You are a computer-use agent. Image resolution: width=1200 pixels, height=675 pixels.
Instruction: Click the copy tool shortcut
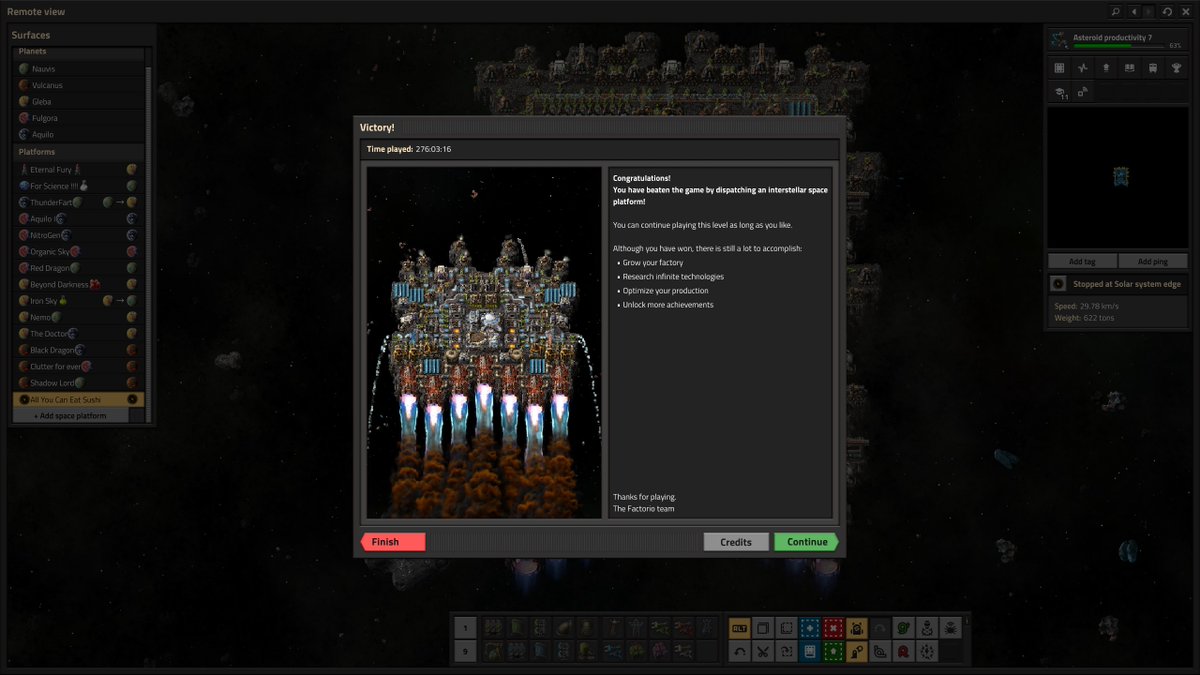point(762,627)
